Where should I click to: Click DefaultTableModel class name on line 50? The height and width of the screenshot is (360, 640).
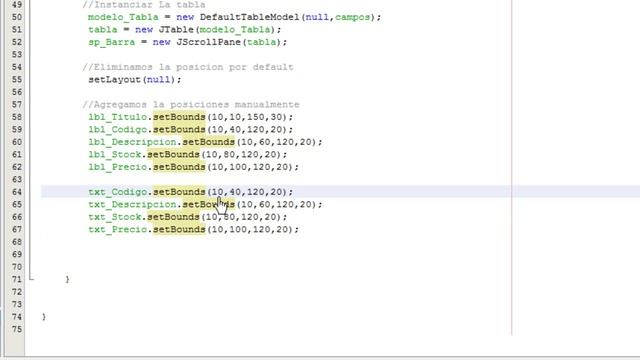click(249, 17)
